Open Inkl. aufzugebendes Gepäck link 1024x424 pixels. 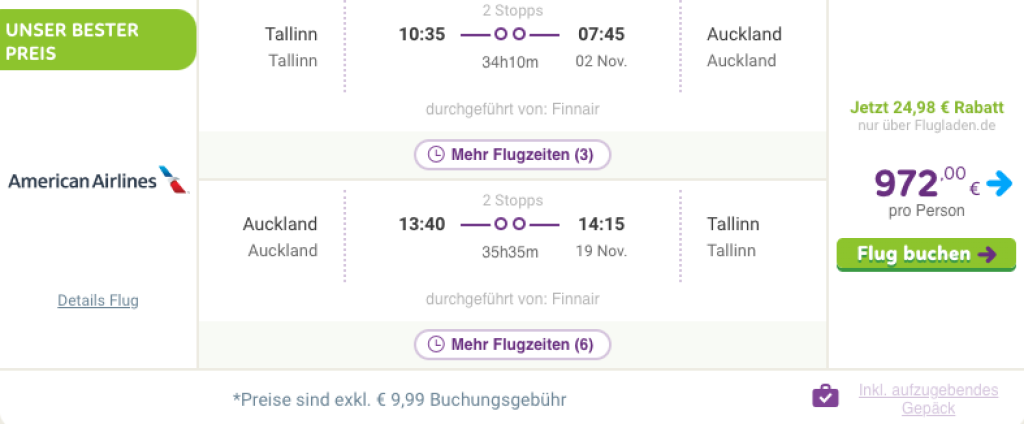(x=927, y=399)
